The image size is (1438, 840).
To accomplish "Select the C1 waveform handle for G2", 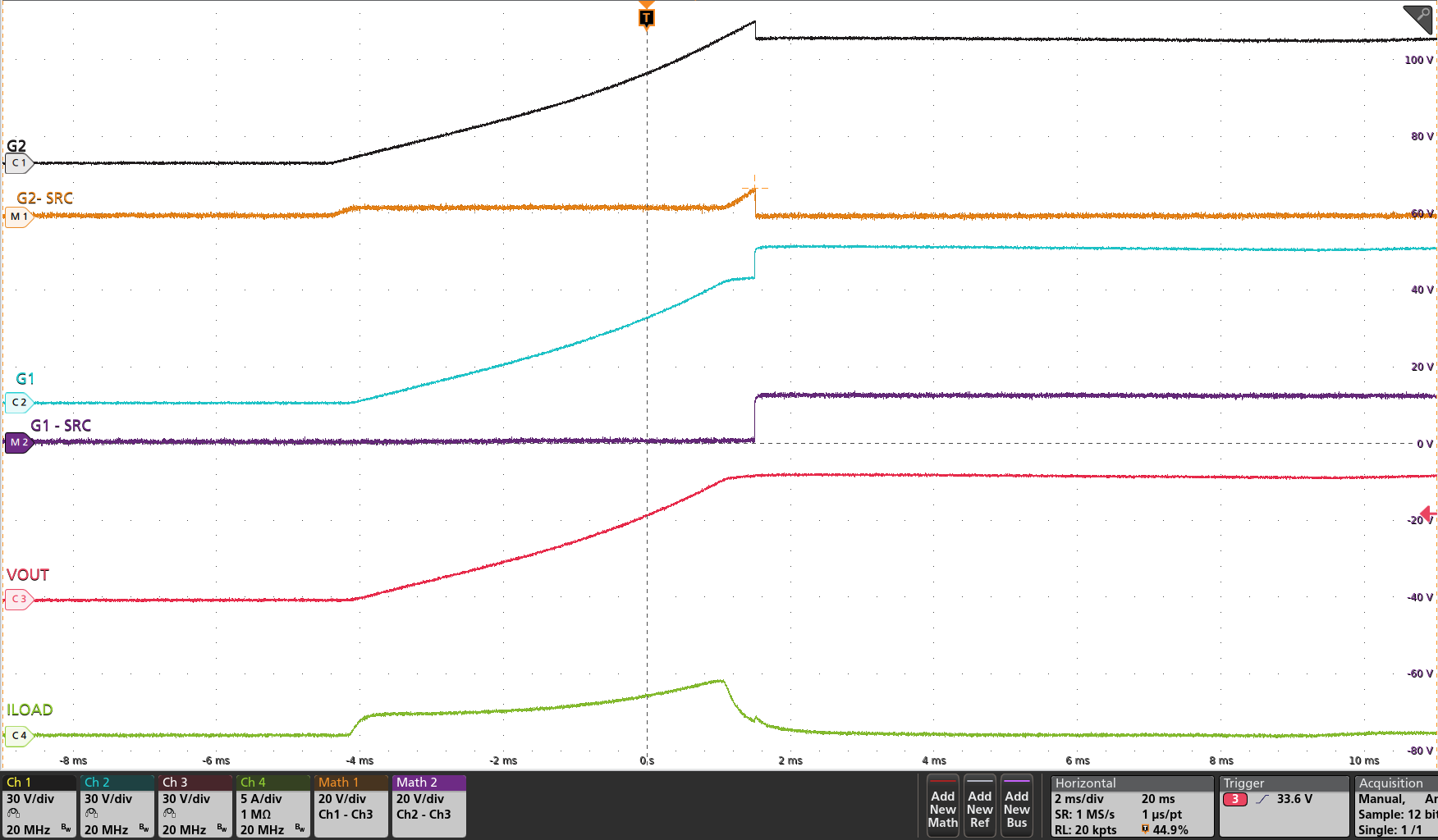I will [x=18, y=163].
